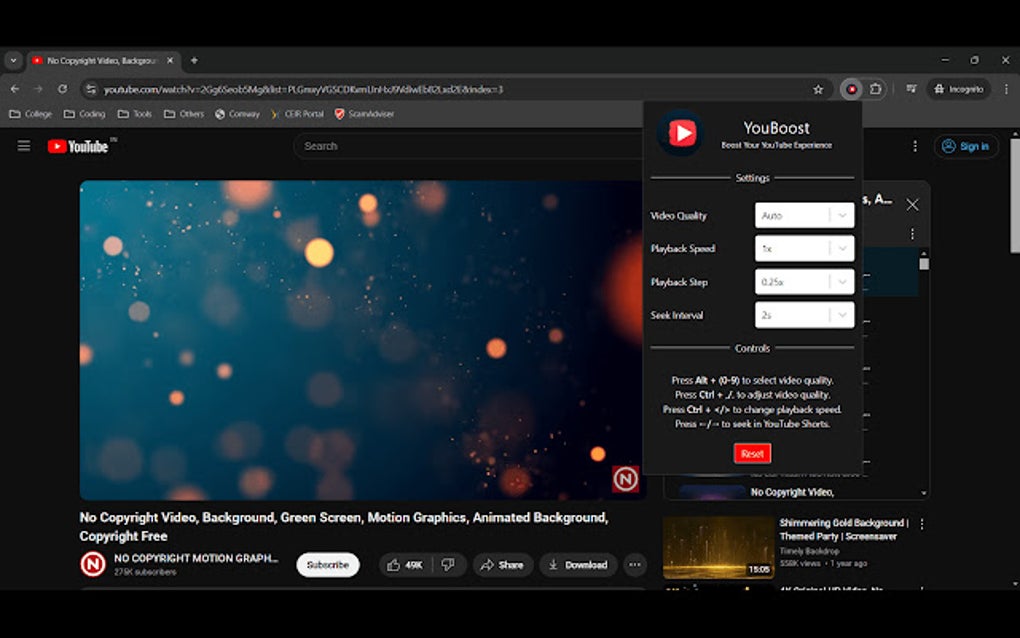
Task: Open the Coding bookmarks folder
Action: pos(85,114)
